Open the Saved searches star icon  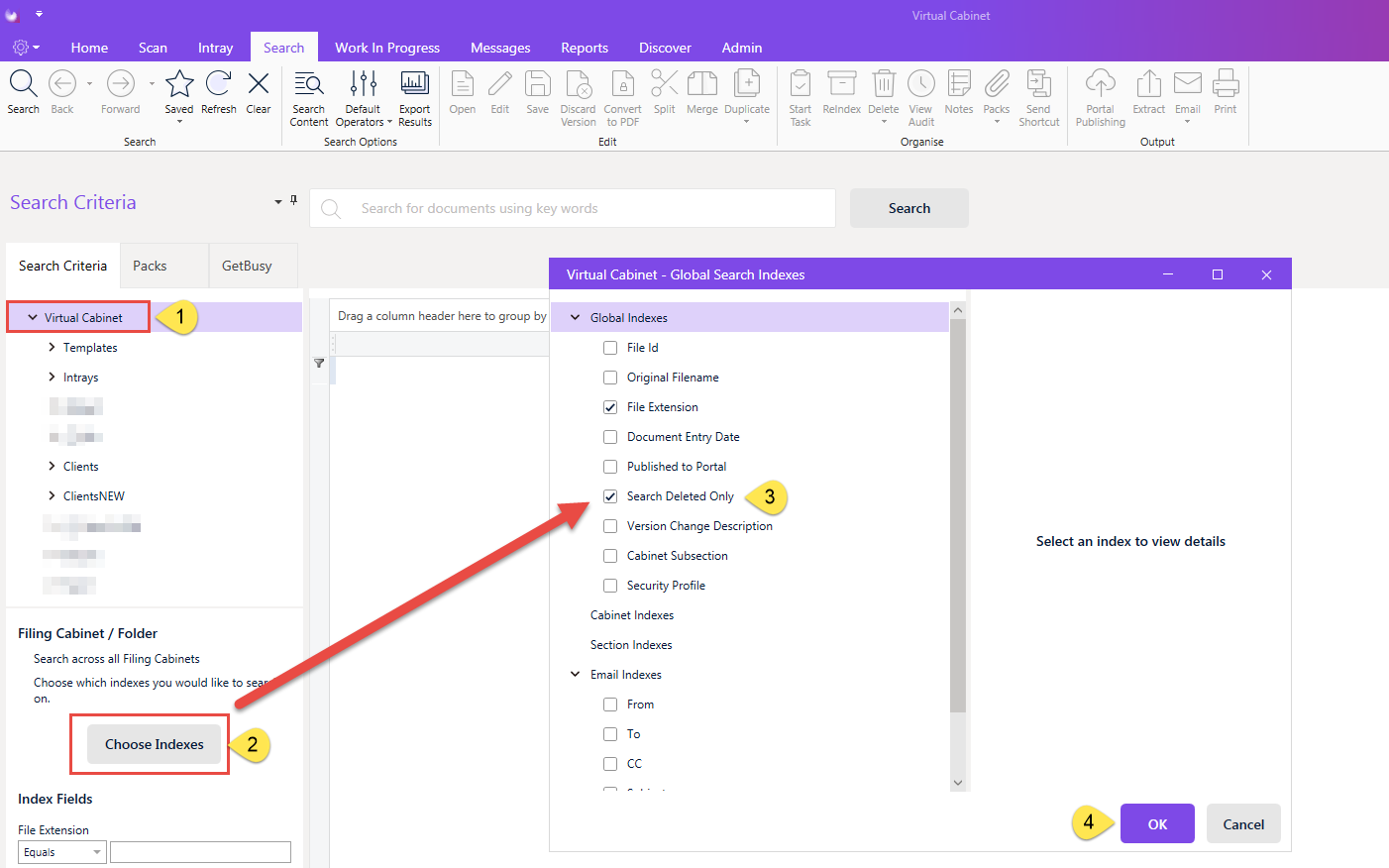179,84
